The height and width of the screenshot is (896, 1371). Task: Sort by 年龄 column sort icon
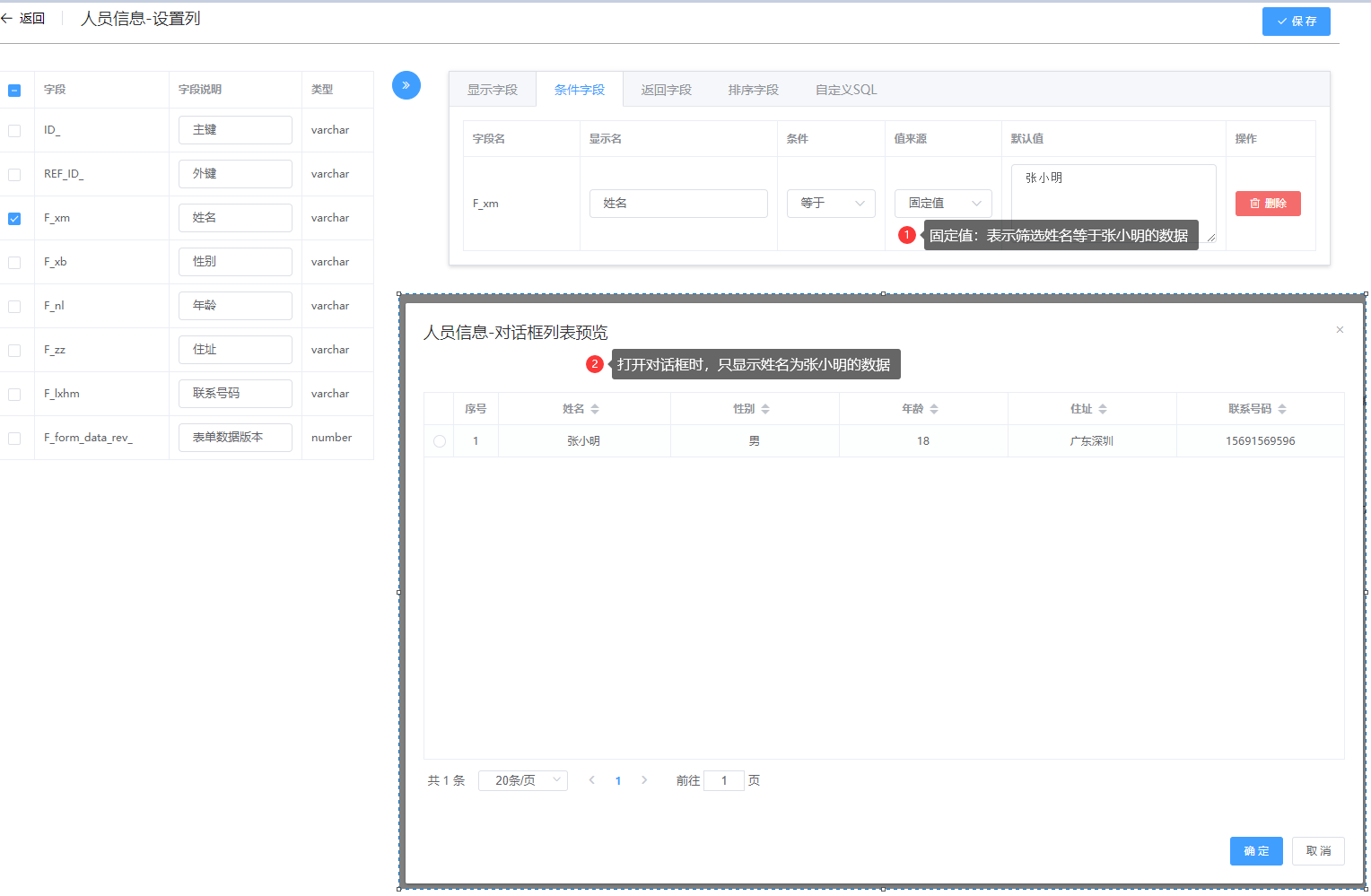[934, 409]
